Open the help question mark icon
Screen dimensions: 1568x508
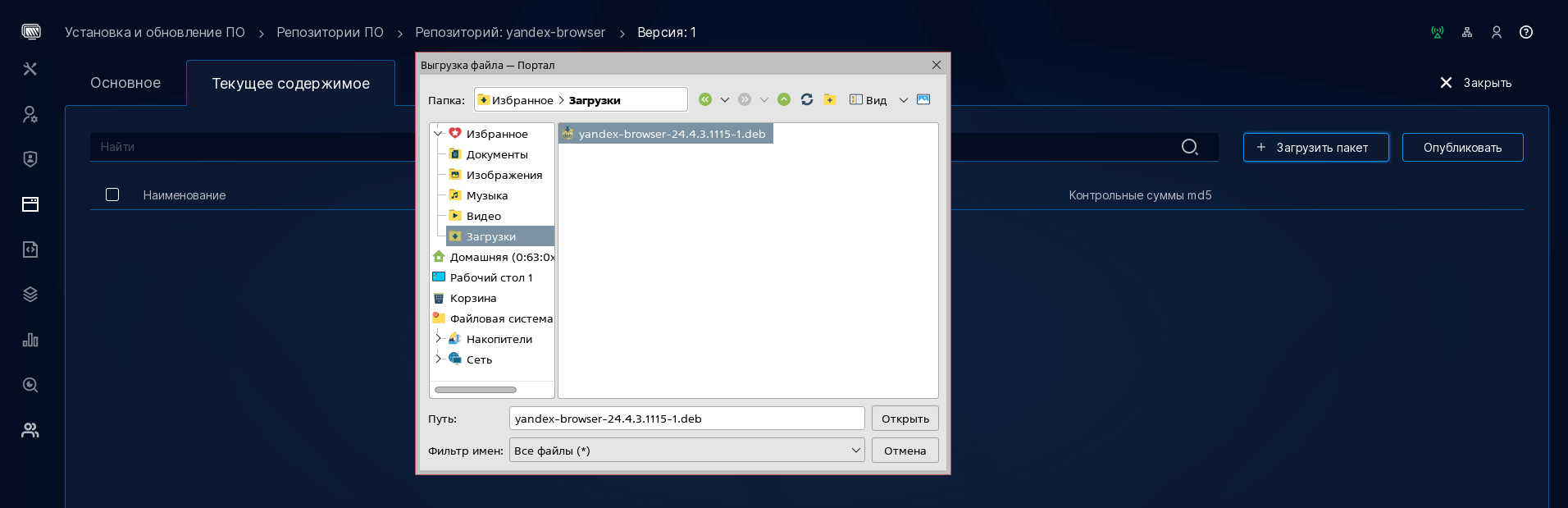pyautogui.click(x=1526, y=32)
